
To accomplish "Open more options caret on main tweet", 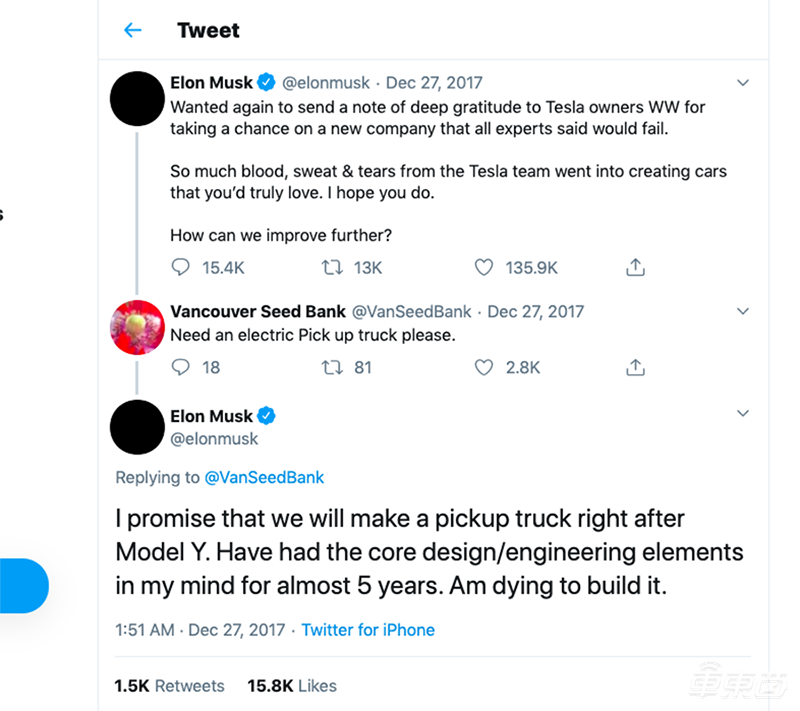I will coord(742,413).
